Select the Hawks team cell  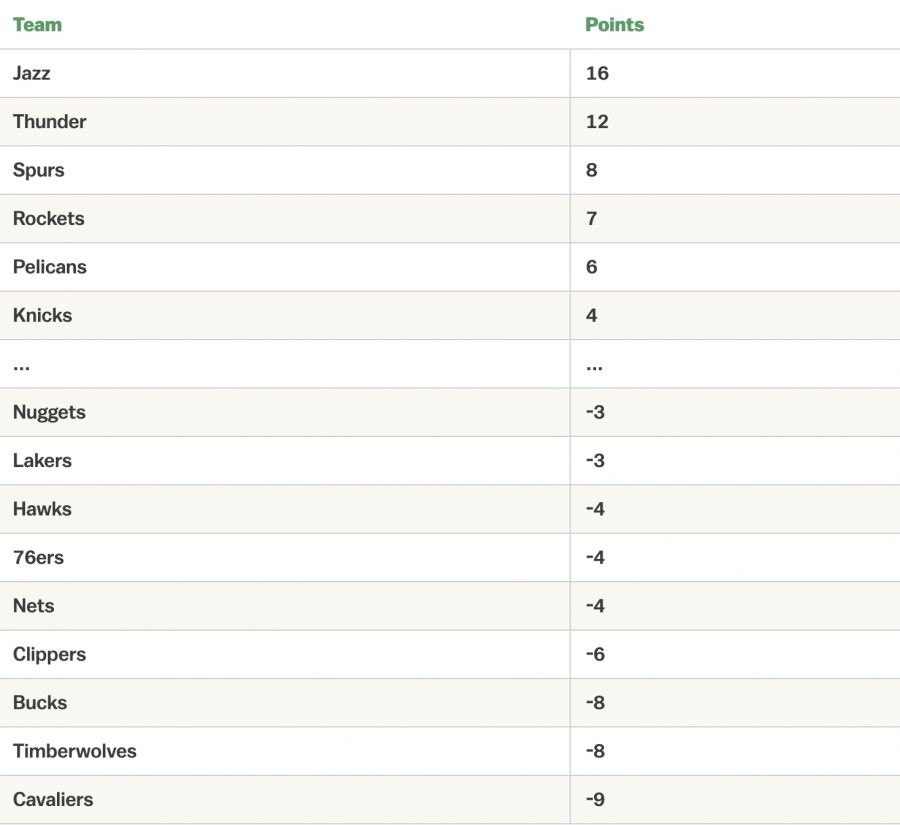point(43,509)
